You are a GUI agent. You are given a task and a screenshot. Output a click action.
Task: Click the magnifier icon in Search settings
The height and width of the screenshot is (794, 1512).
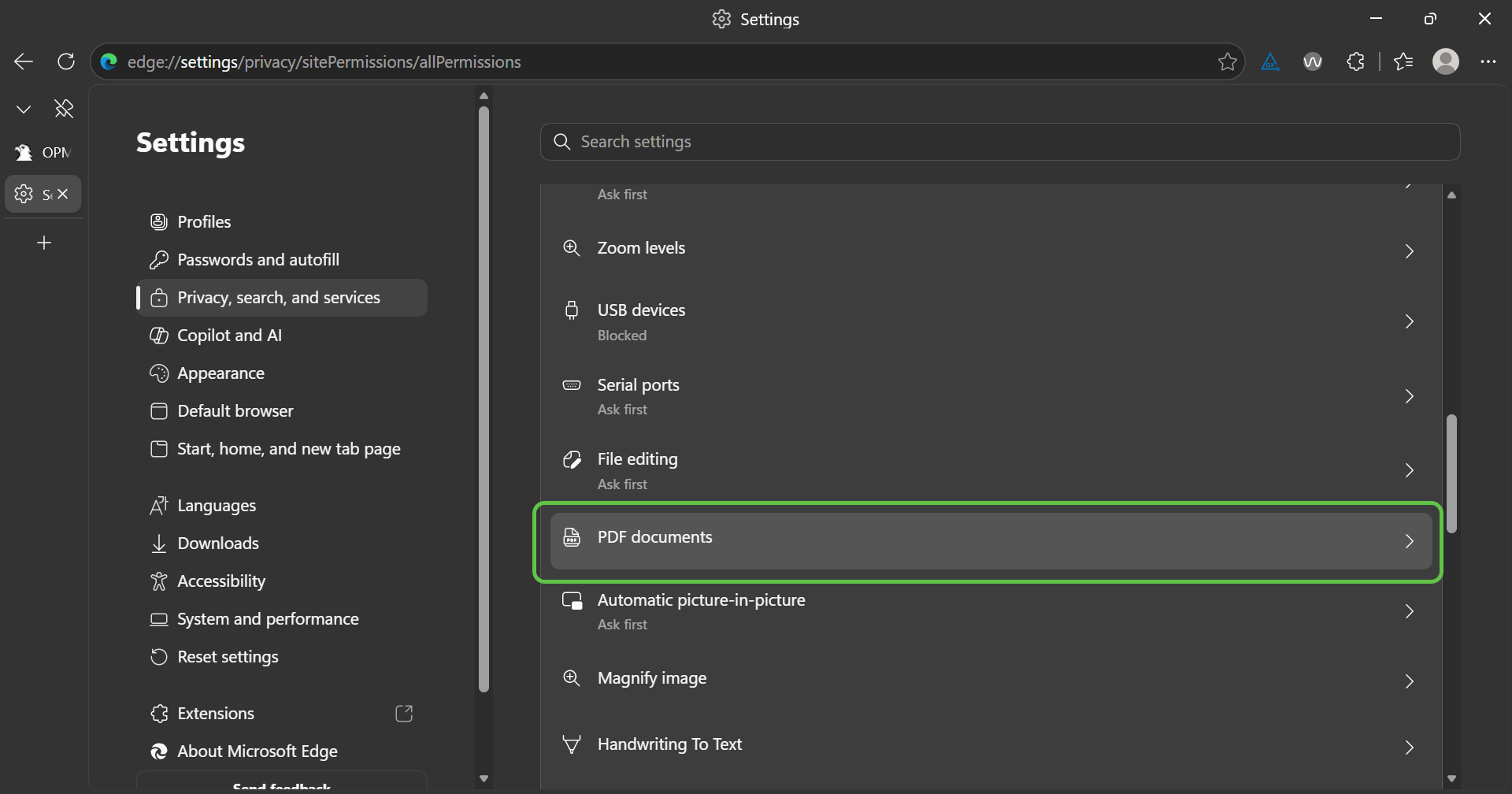pyautogui.click(x=561, y=142)
